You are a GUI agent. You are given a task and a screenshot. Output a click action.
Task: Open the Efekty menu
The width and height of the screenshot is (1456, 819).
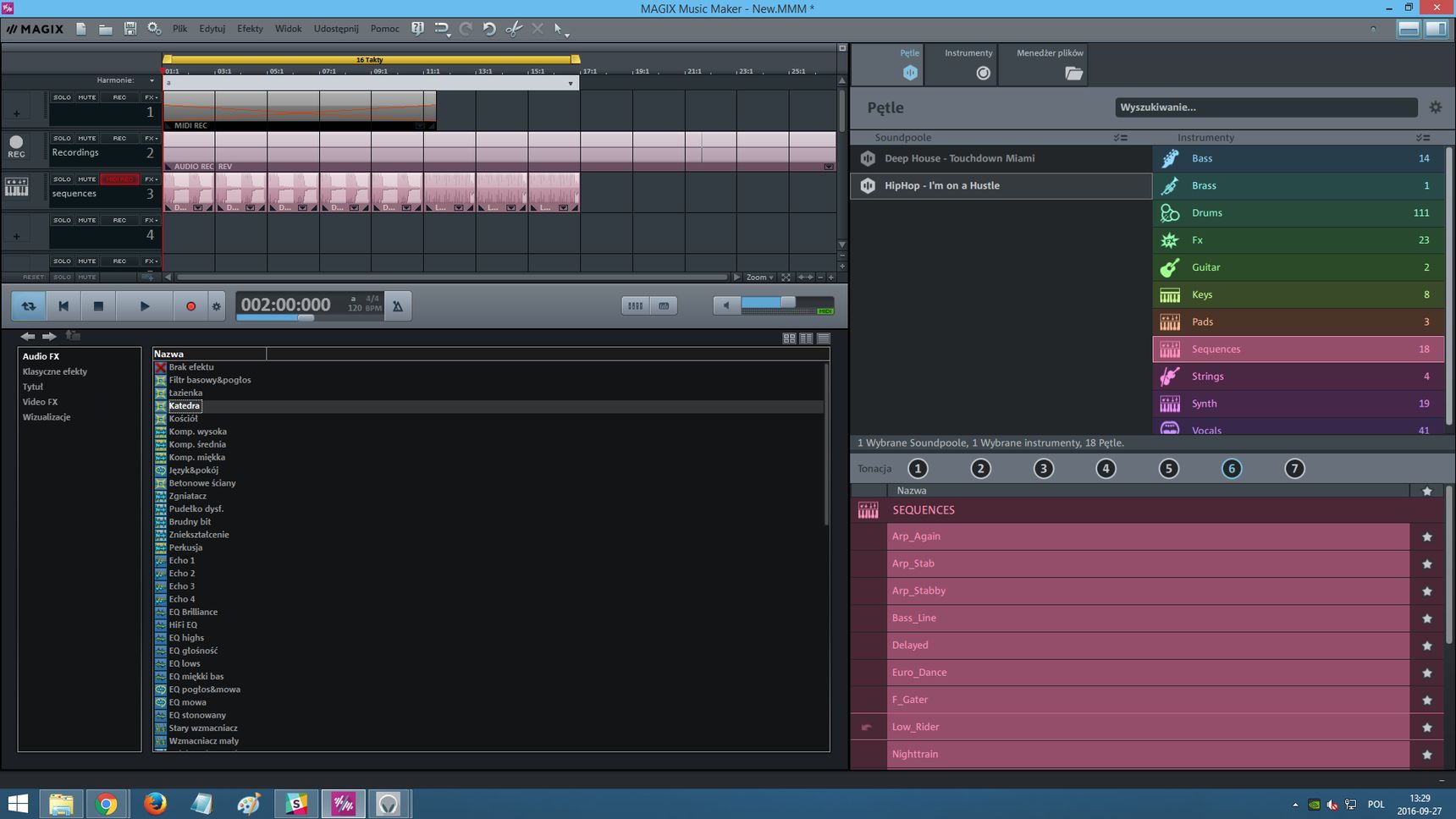(250, 29)
